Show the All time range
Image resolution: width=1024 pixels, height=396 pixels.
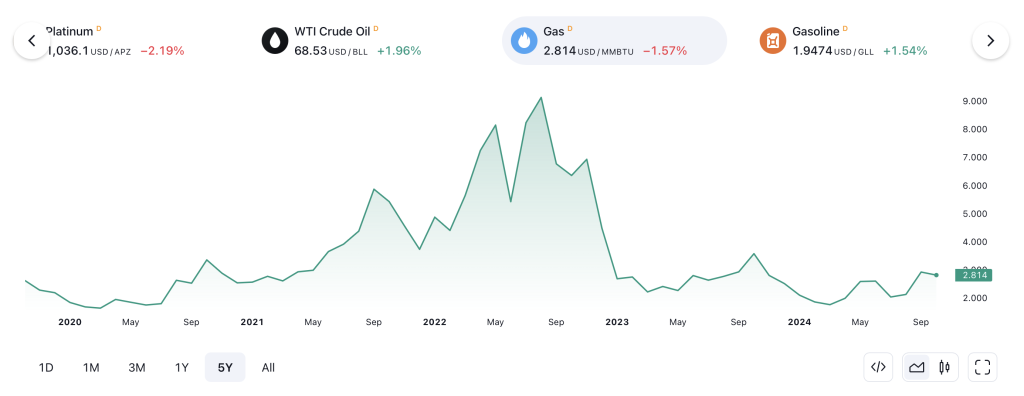[x=268, y=367]
